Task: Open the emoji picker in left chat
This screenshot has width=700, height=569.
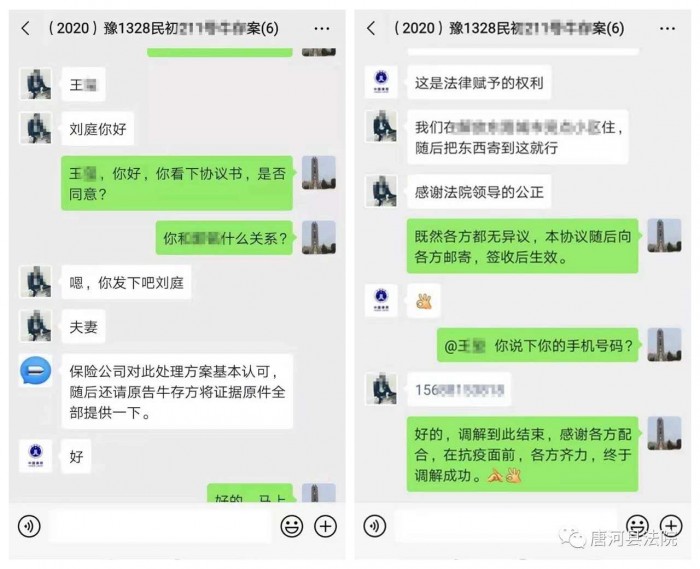Action: 292,527
